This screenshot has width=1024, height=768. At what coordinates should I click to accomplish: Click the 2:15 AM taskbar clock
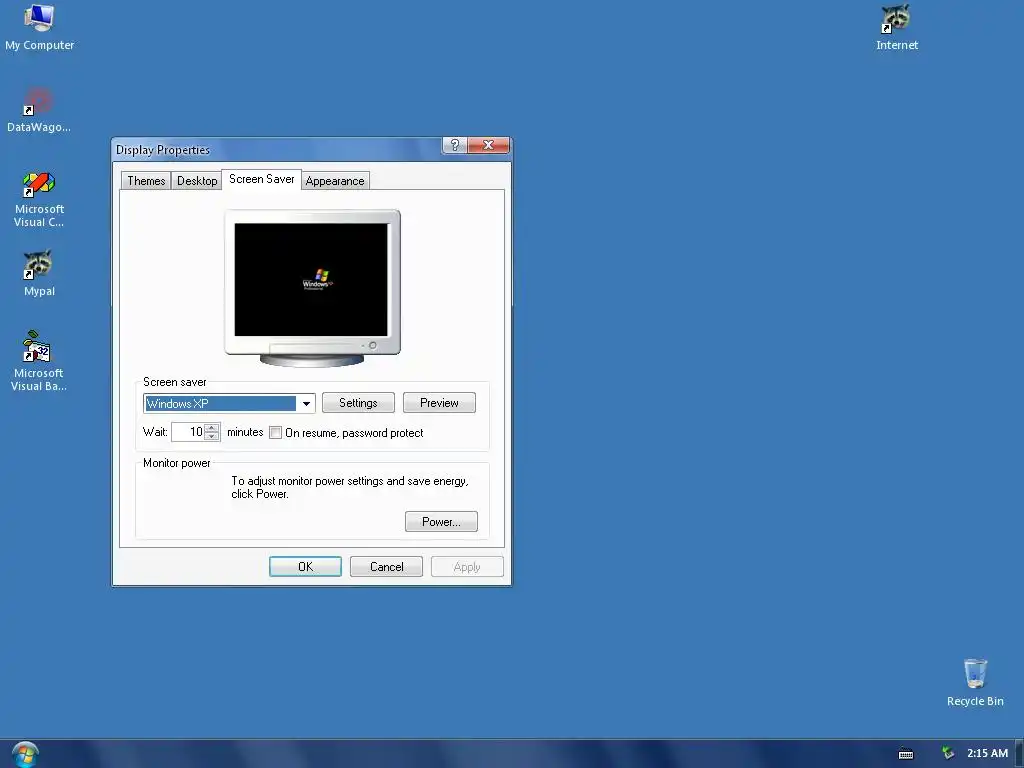point(987,753)
